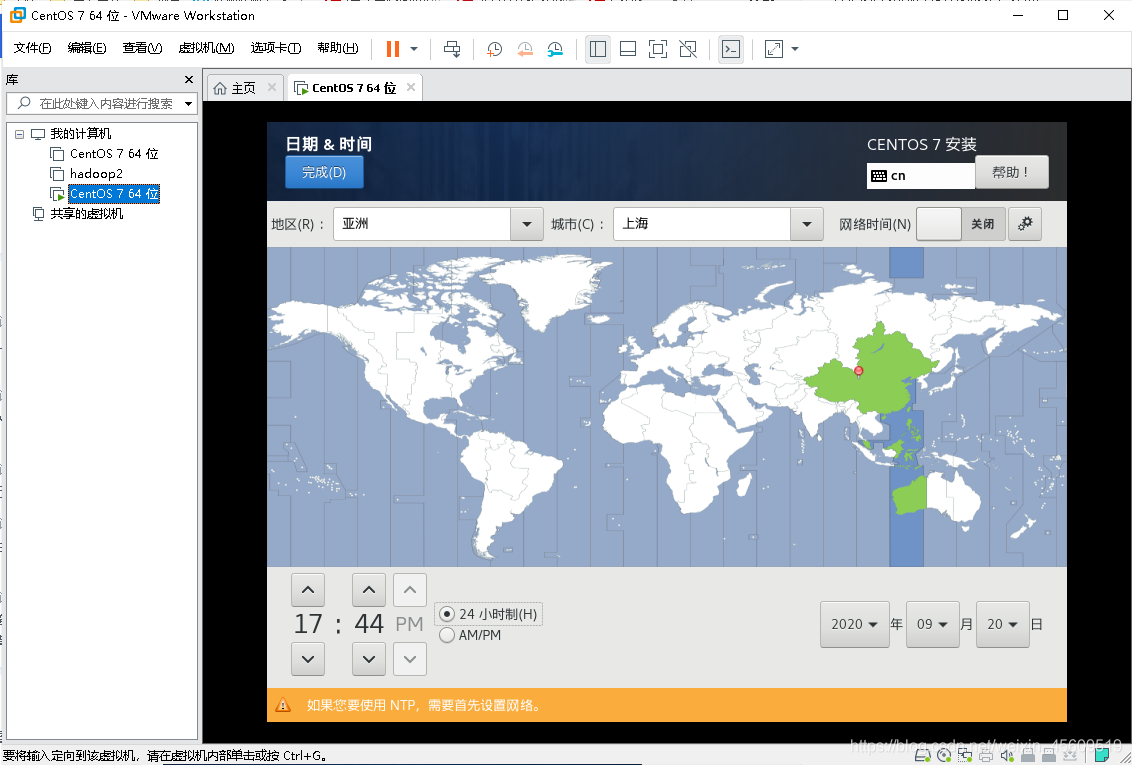
Task: Select 共享的虚拟机 in the library
Action: [x=87, y=214]
